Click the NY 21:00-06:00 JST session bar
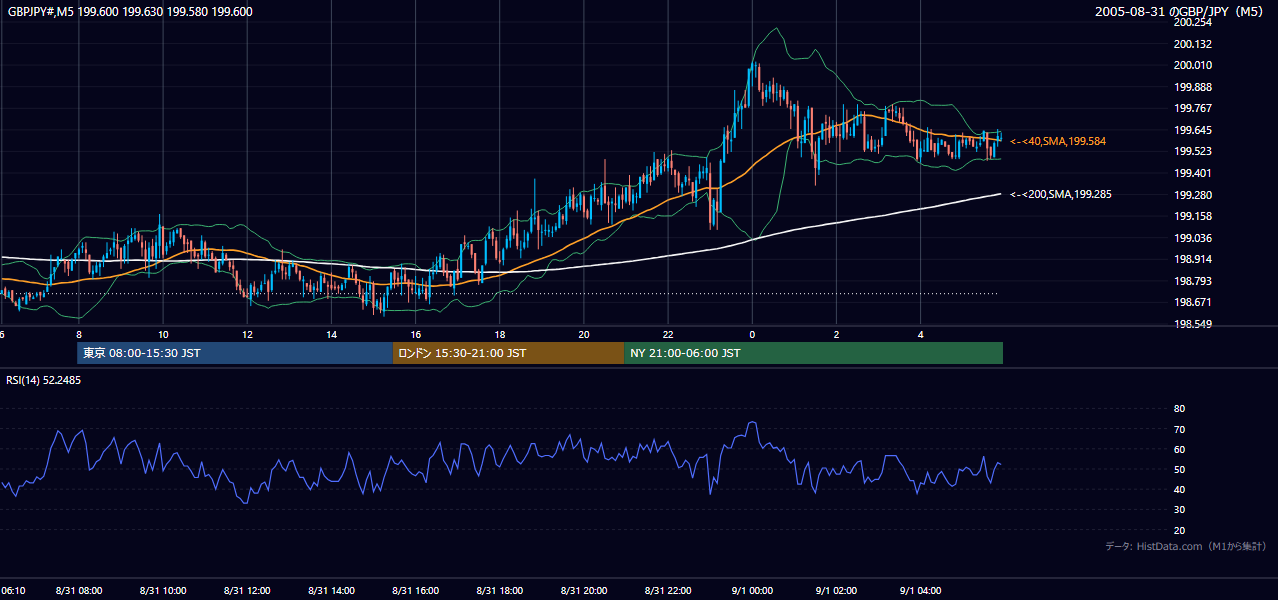 [813, 353]
